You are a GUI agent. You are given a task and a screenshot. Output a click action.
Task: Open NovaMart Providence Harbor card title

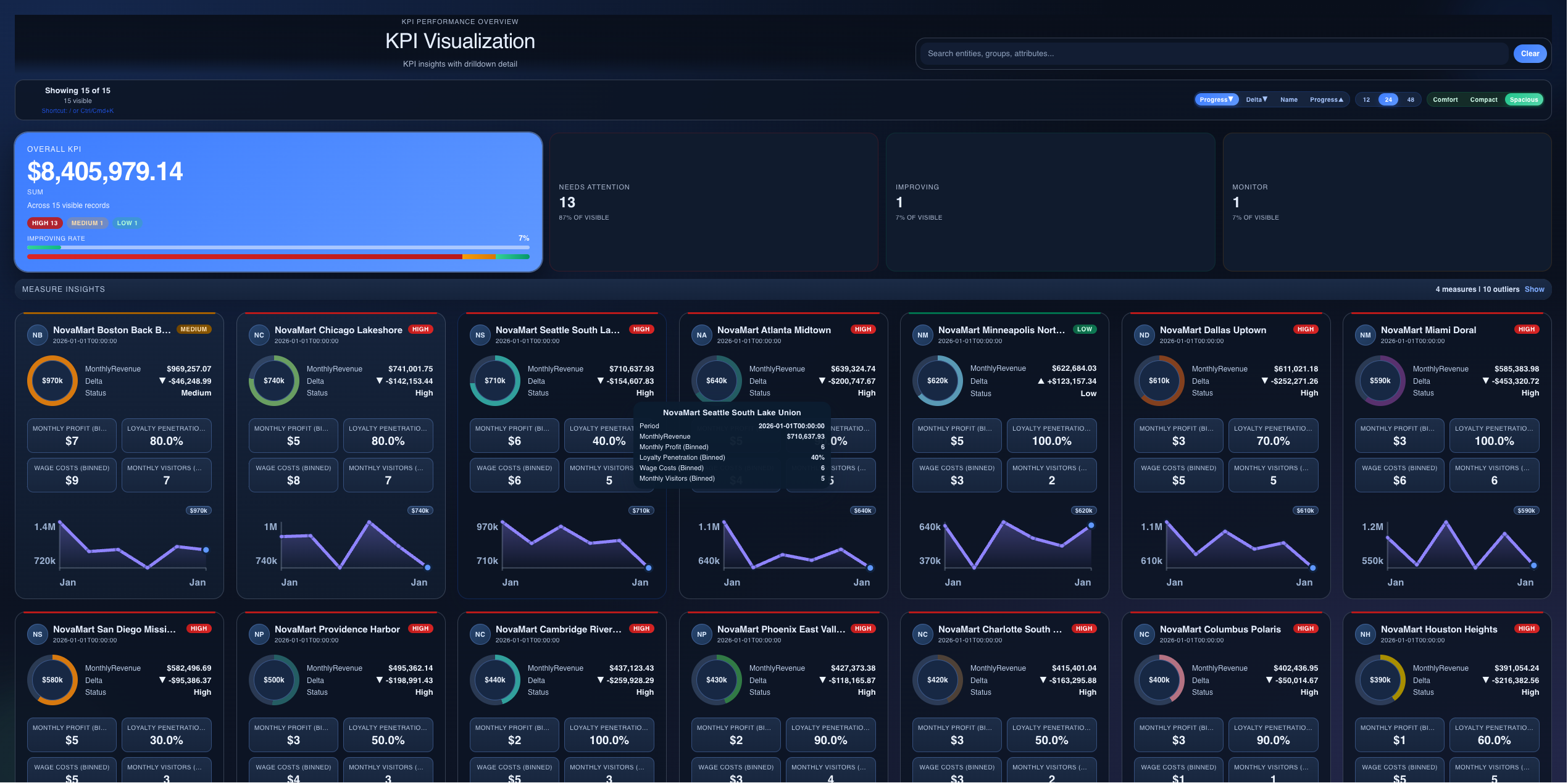pos(337,629)
